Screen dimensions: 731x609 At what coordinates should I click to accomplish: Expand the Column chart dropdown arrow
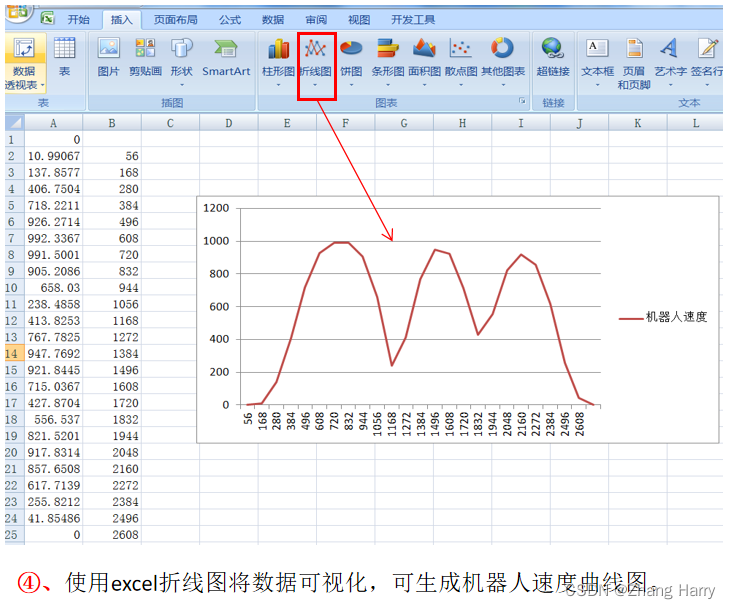click(278, 85)
